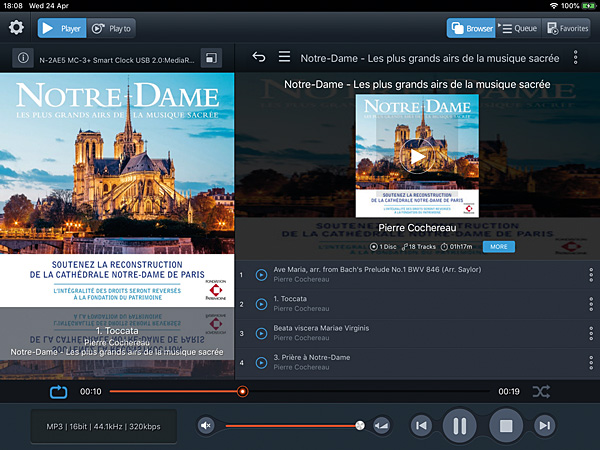Image resolution: width=600 pixels, height=450 pixels.
Task: Click the 1 Disc info label
Action: pos(383,247)
